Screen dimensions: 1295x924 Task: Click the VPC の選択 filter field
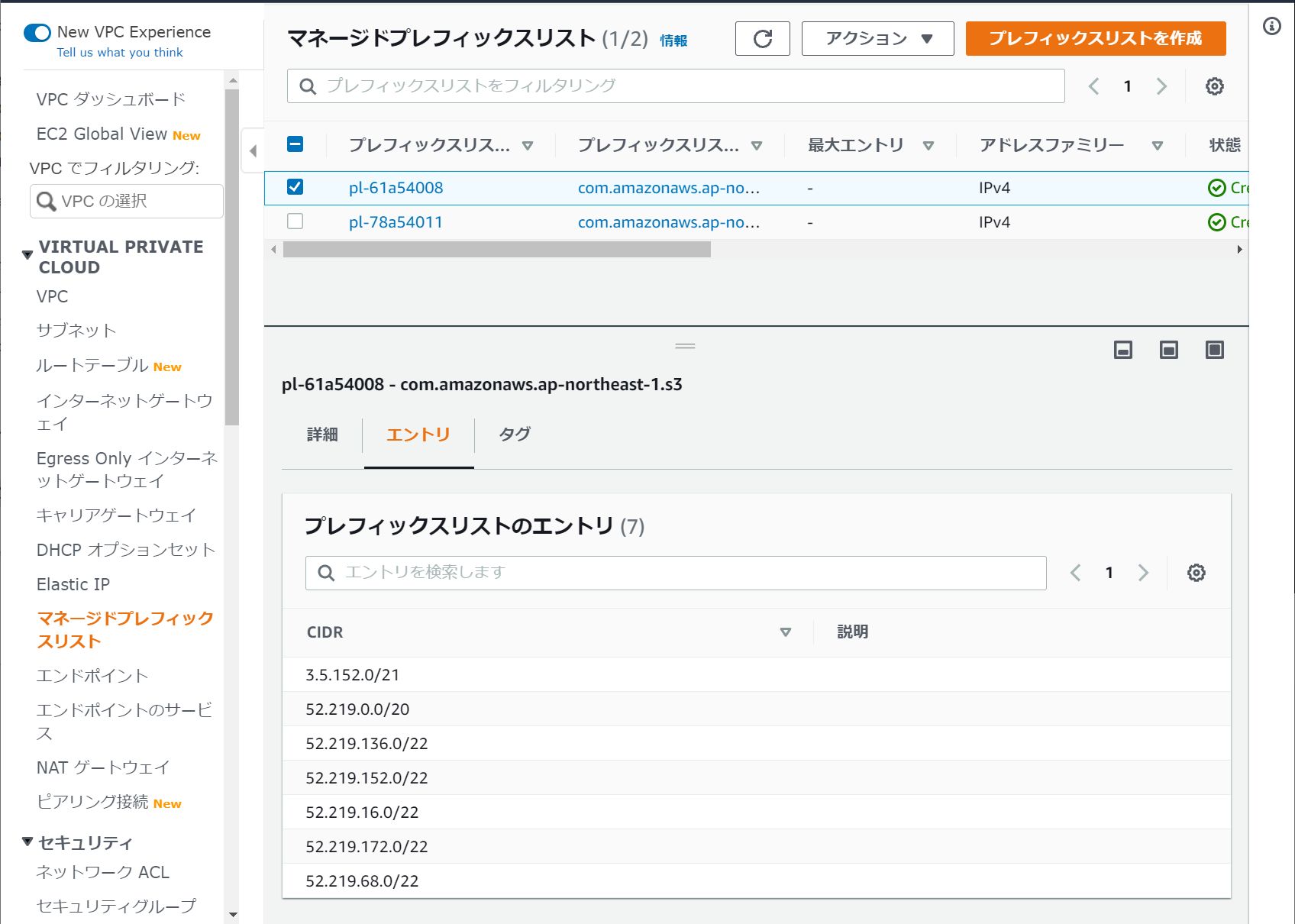click(127, 201)
